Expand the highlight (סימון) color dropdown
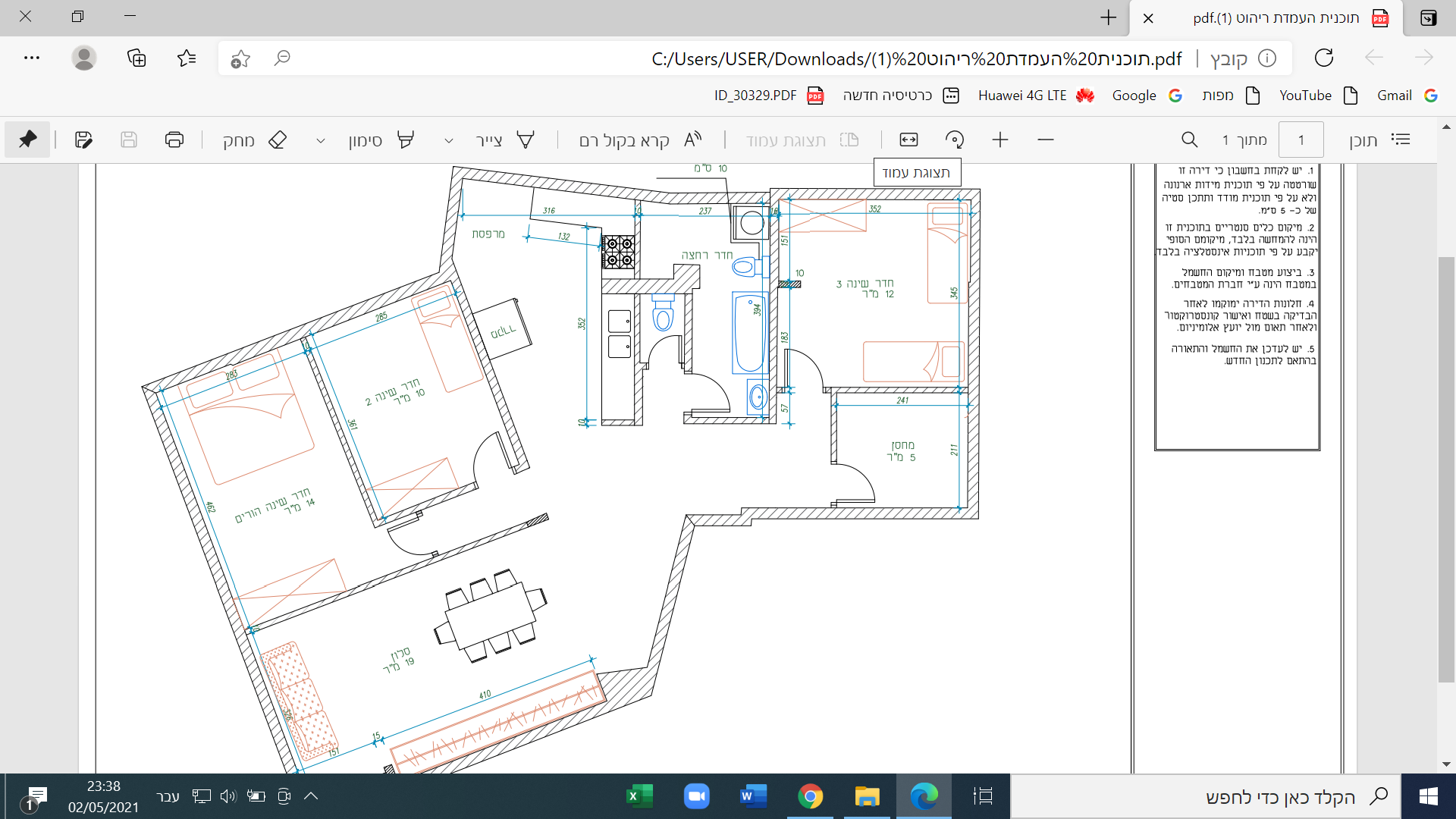The image size is (1456, 819). pyautogui.click(x=321, y=140)
